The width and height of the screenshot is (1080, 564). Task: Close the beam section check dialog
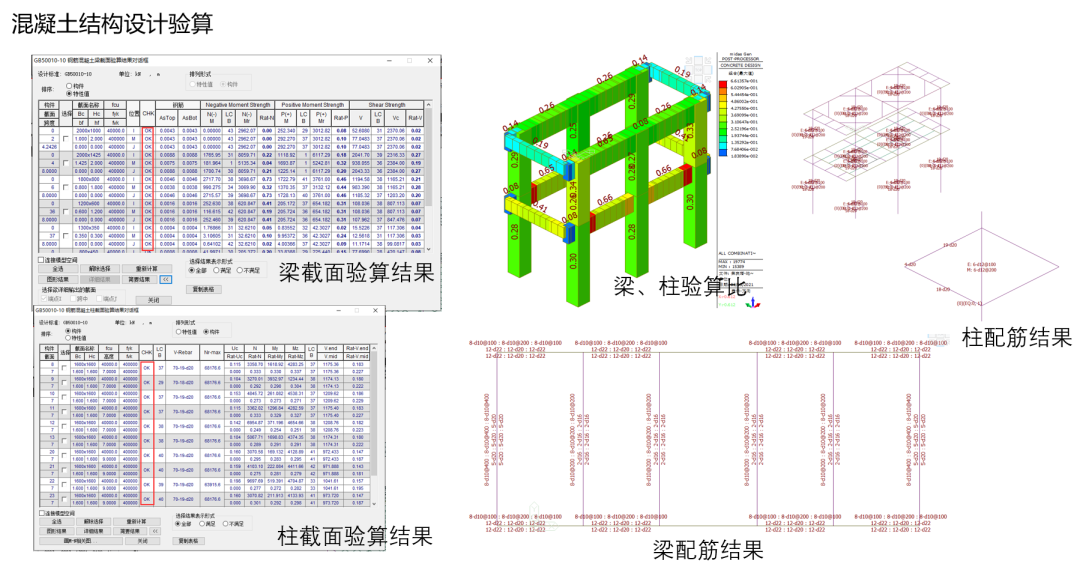click(x=430, y=61)
